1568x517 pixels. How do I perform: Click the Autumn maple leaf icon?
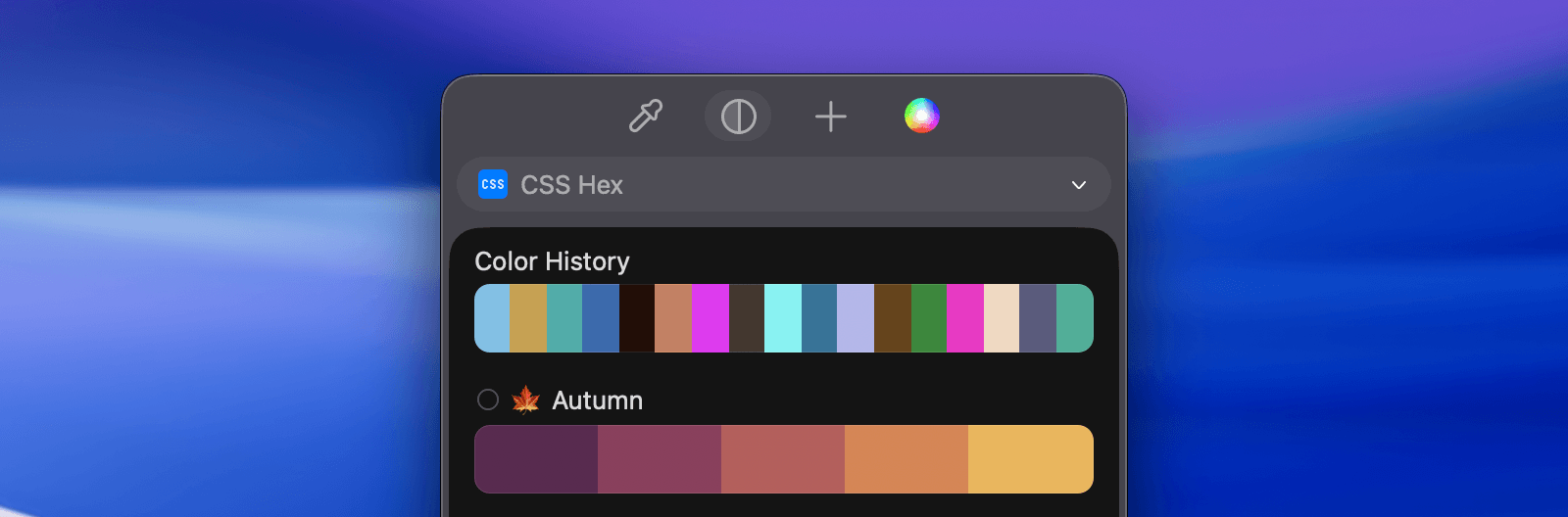[526, 399]
